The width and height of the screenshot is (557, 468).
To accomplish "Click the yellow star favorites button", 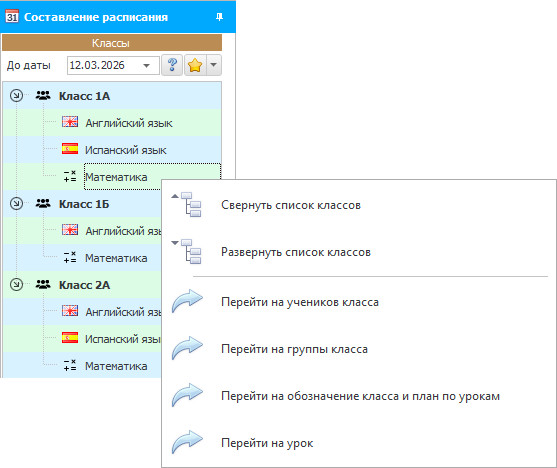I will [195, 65].
